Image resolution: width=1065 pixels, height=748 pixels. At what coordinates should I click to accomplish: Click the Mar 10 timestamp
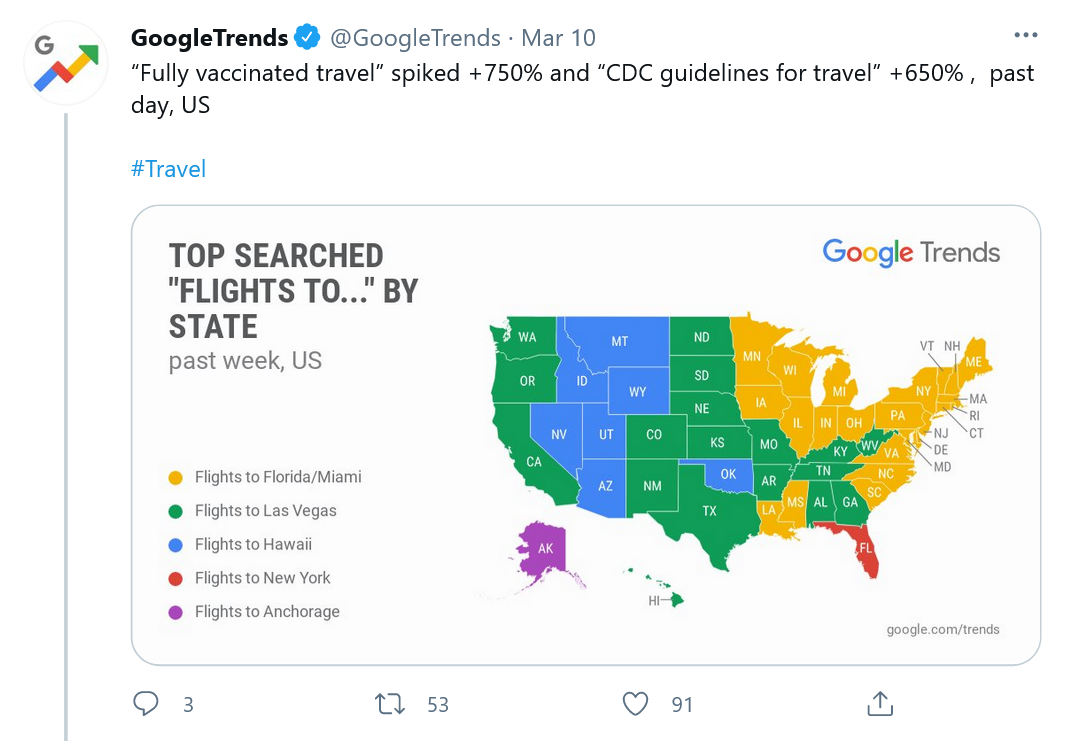coord(559,38)
